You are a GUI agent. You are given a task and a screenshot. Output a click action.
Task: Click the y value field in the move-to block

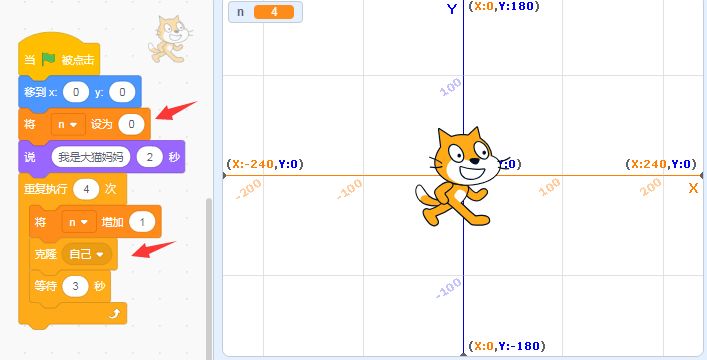[122, 92]
